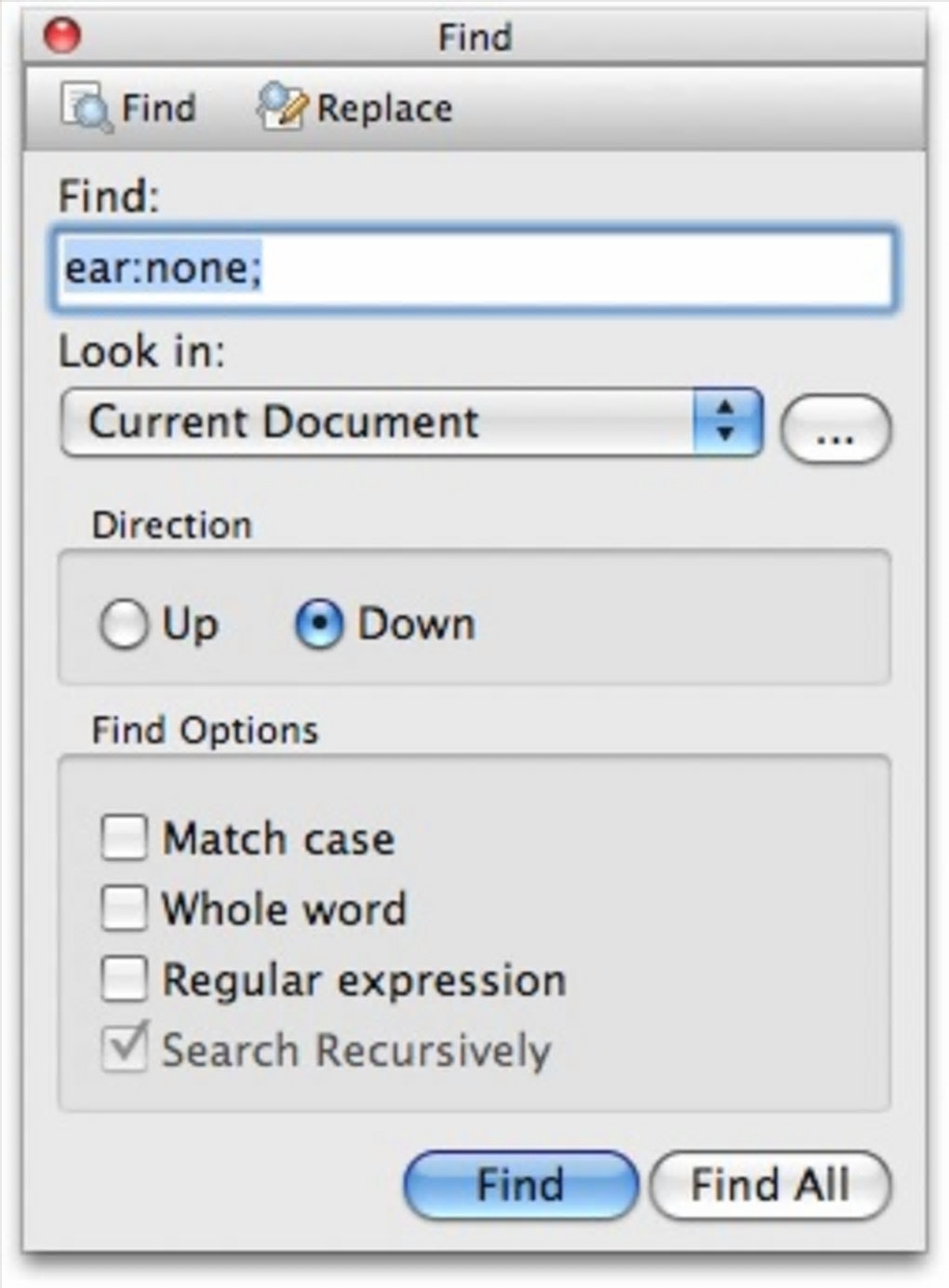Click the ellipsis browse button
Image resolution: width=949 pixels, height=1288 pixels.
[x=835, y=430]
